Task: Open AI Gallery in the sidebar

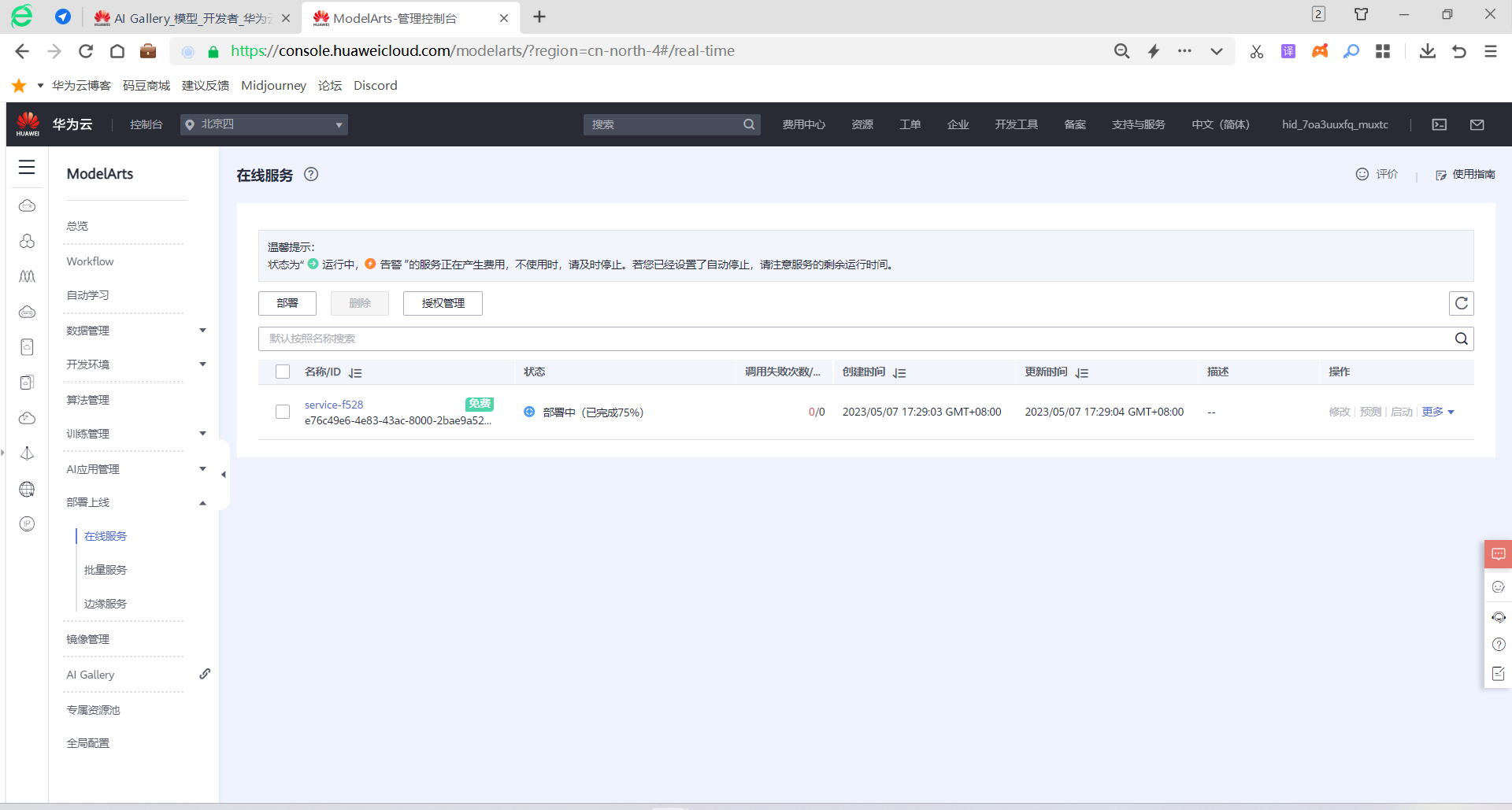Action: click(91, 675)
